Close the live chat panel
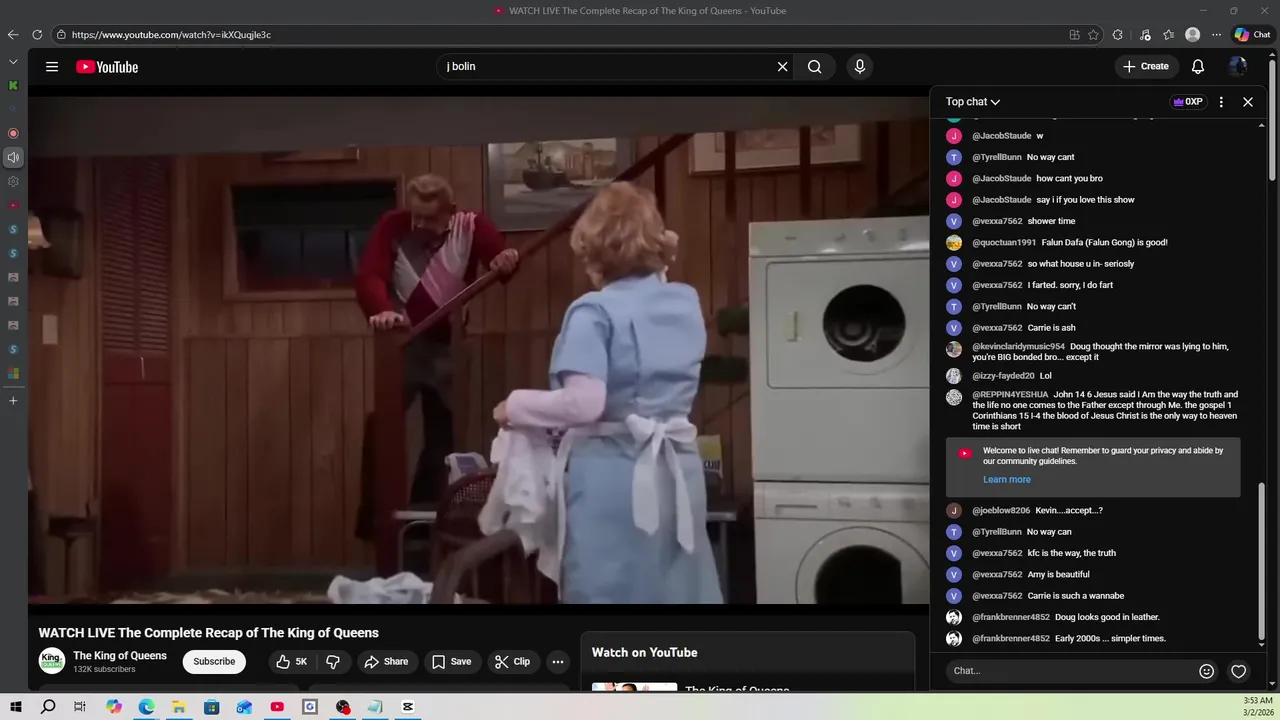Viewport: 1280px width, 720px height. (1248, 102)
